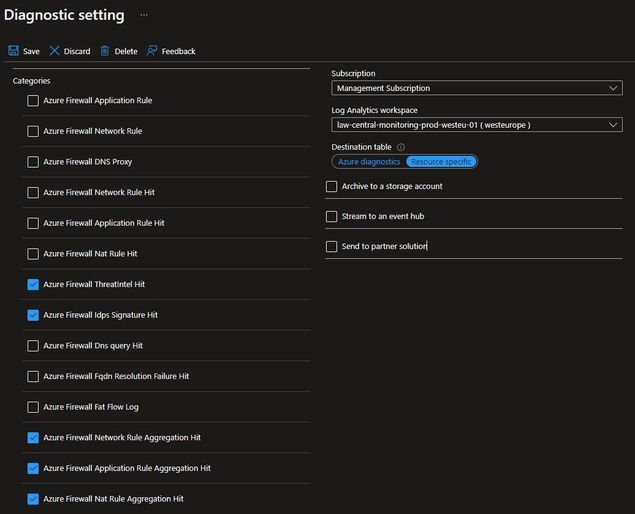The height and width of the screenshot is (514, 635).
Task: Click the Subscription field label
Action: pyautogui.click(x=353, y=73)
